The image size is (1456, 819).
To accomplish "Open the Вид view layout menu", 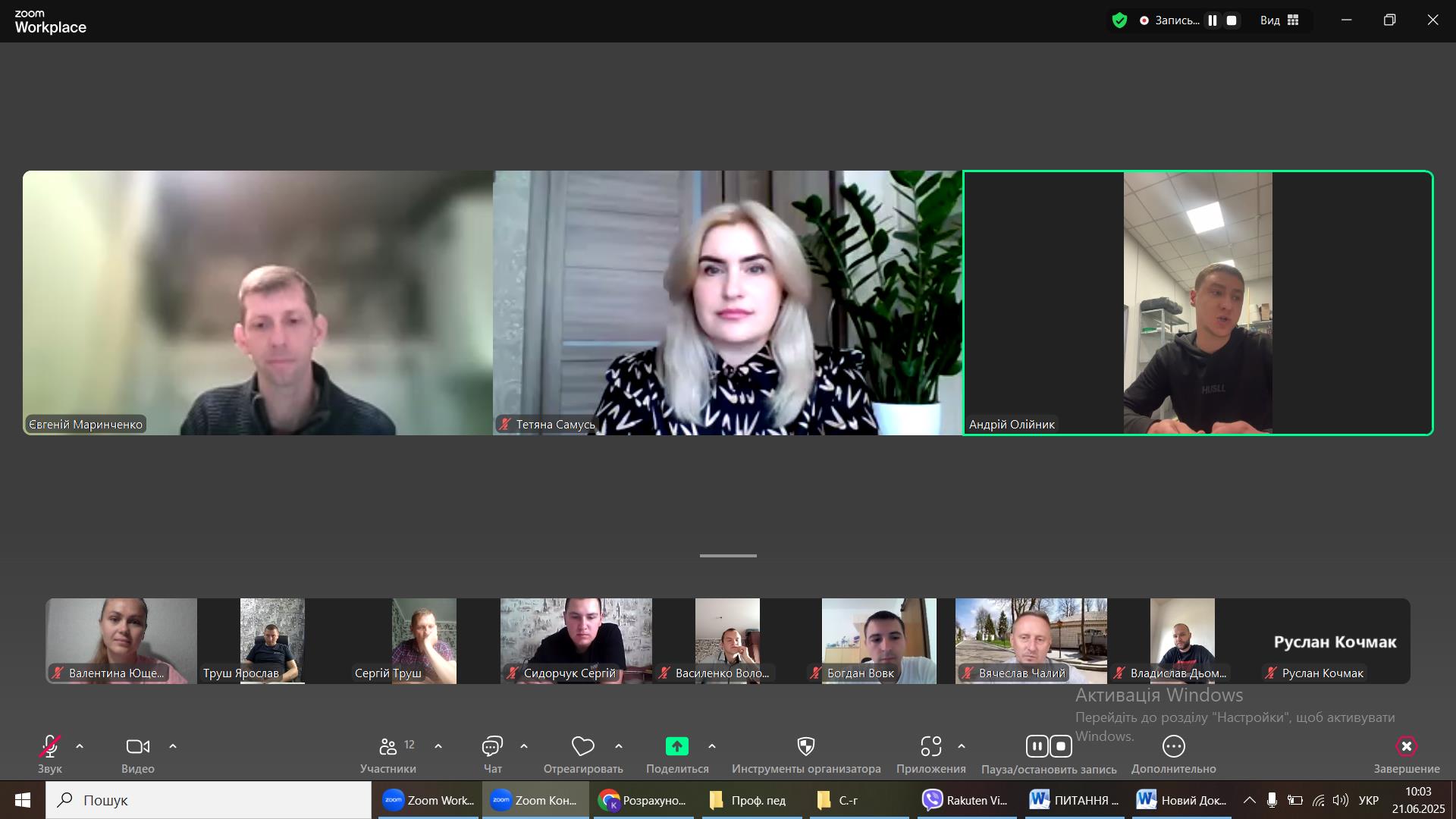I will pyautogui.click(x=1279, y=20).
